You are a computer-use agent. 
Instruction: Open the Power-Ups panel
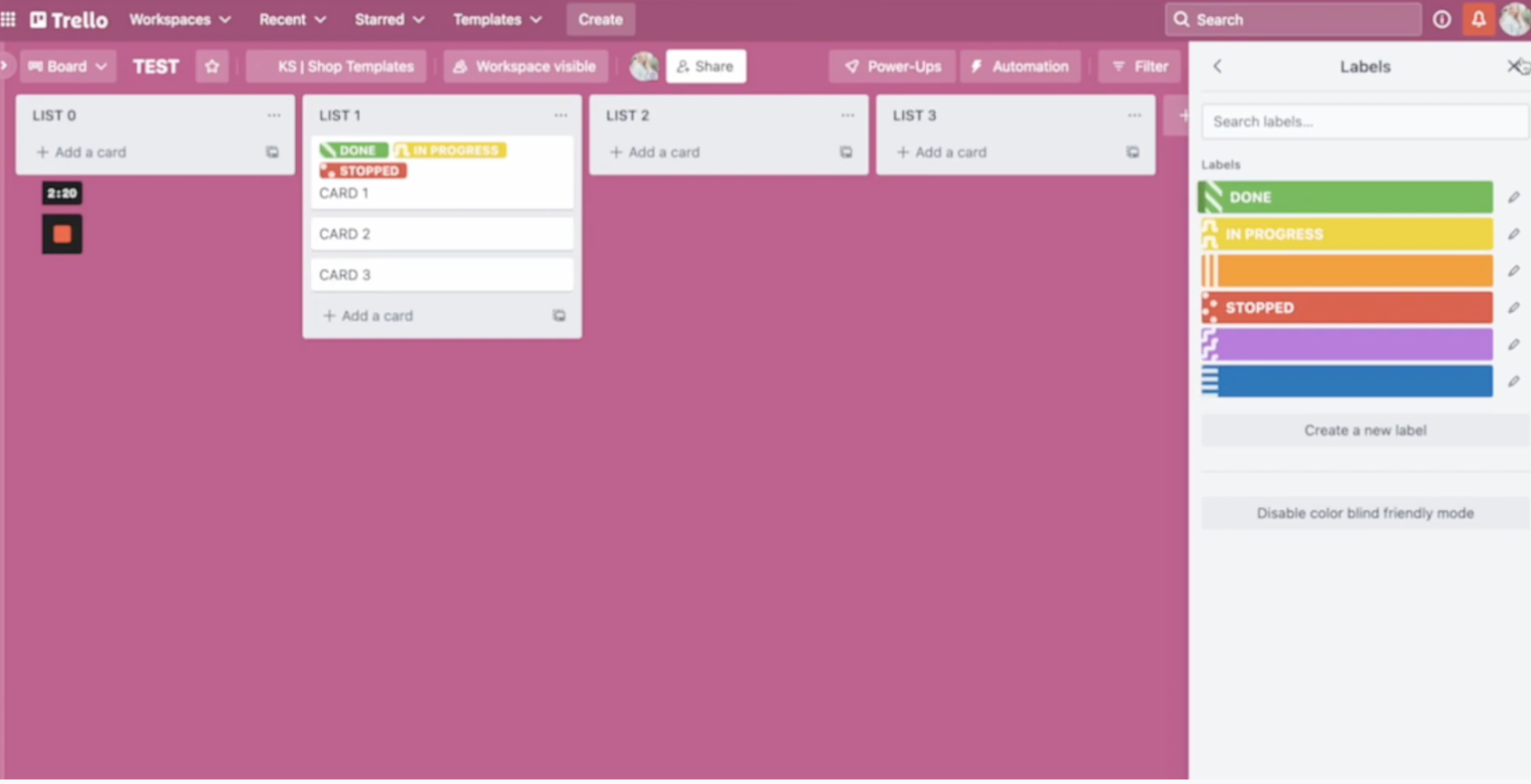coord(892,66)
